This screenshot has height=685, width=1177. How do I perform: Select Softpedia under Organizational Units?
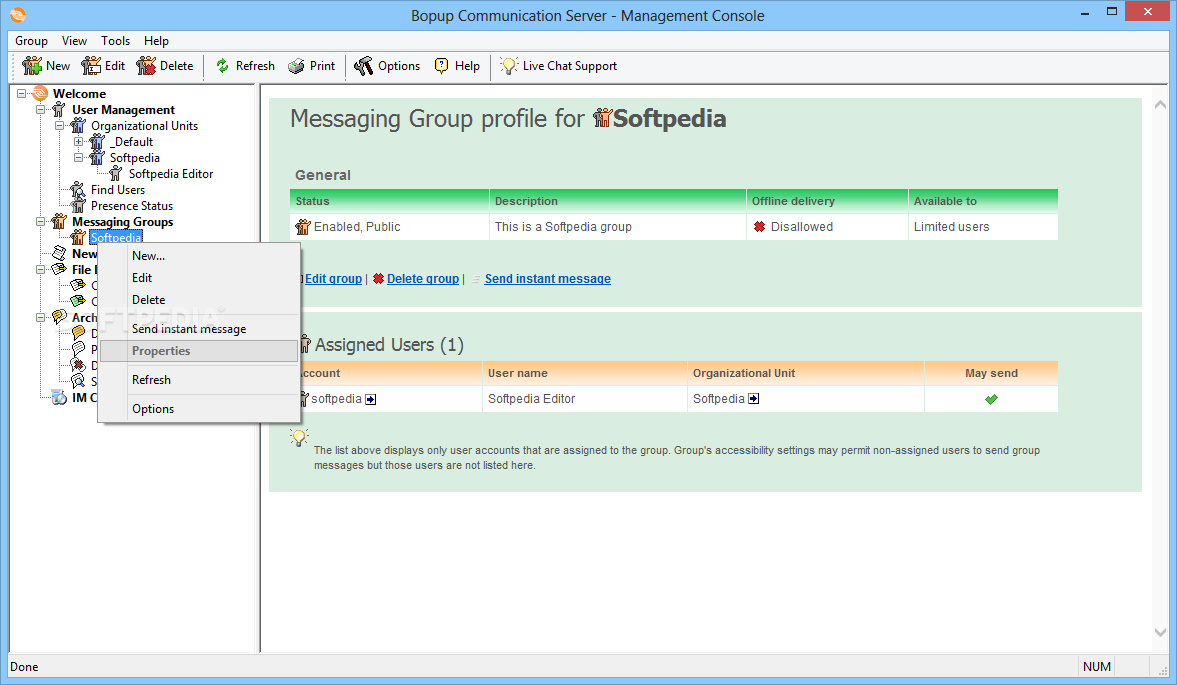(x=134, y=158)
